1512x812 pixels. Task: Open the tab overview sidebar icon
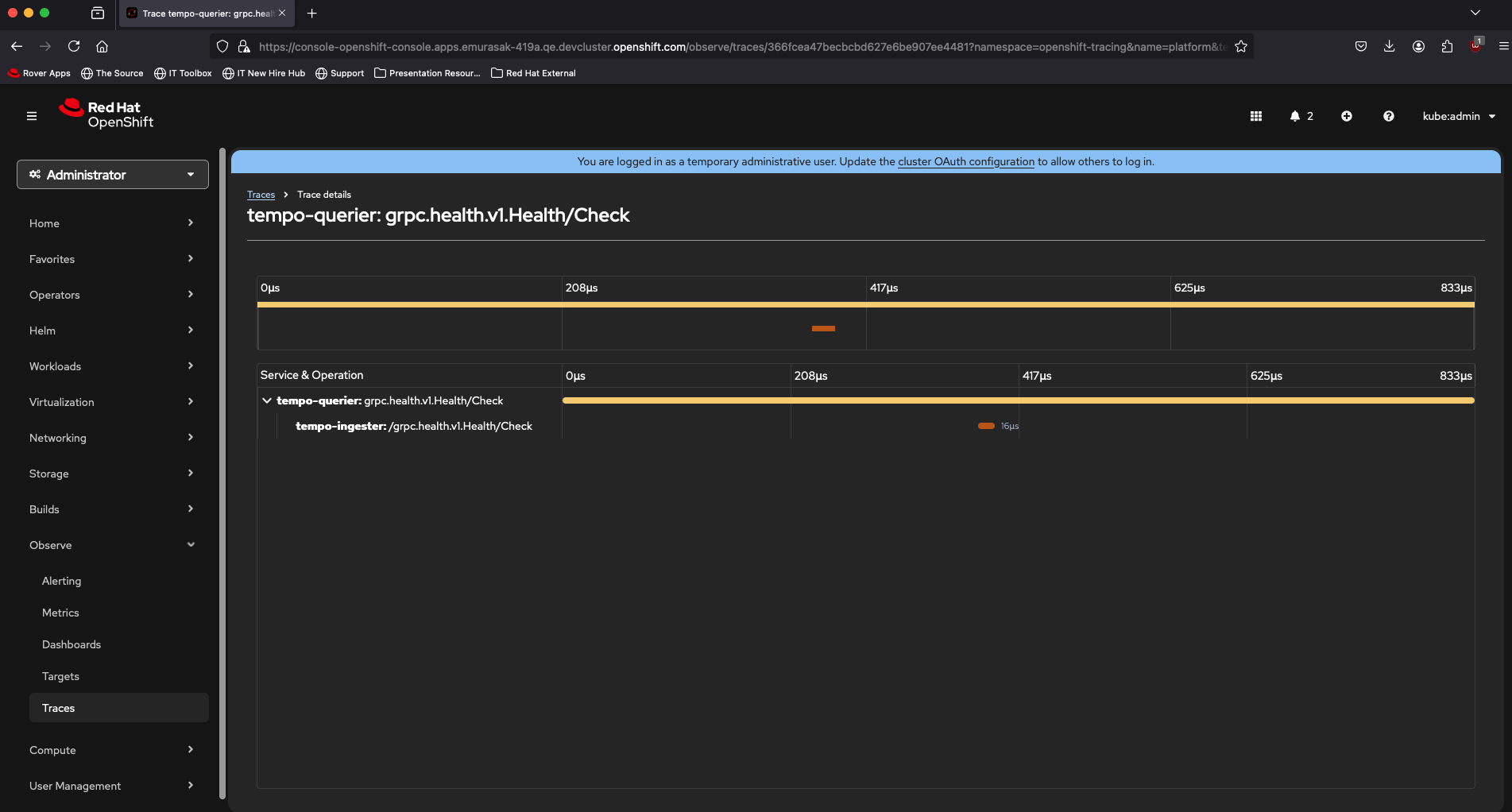pyautogui.click(x=98, y=13)
